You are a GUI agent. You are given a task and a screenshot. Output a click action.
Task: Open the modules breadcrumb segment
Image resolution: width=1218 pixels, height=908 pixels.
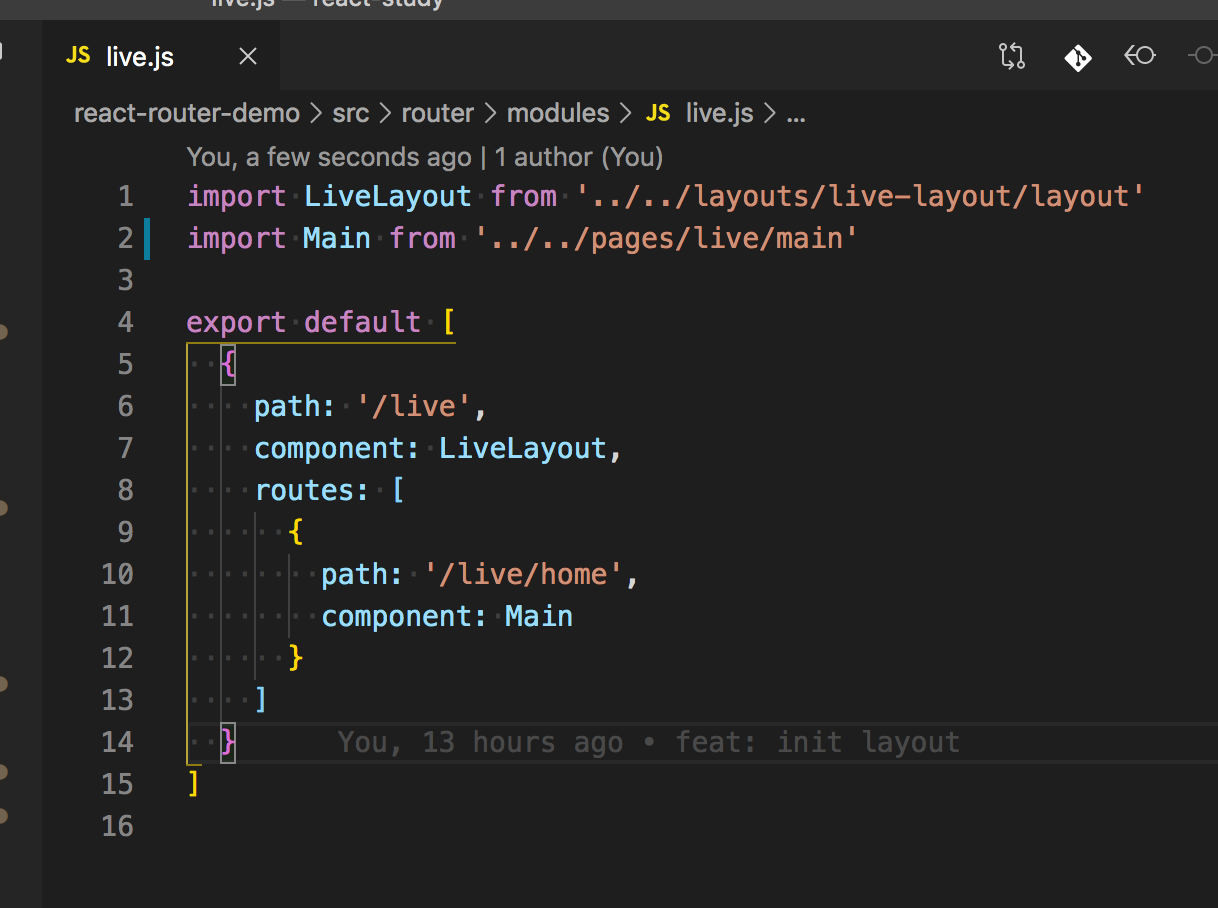[558, 114]
